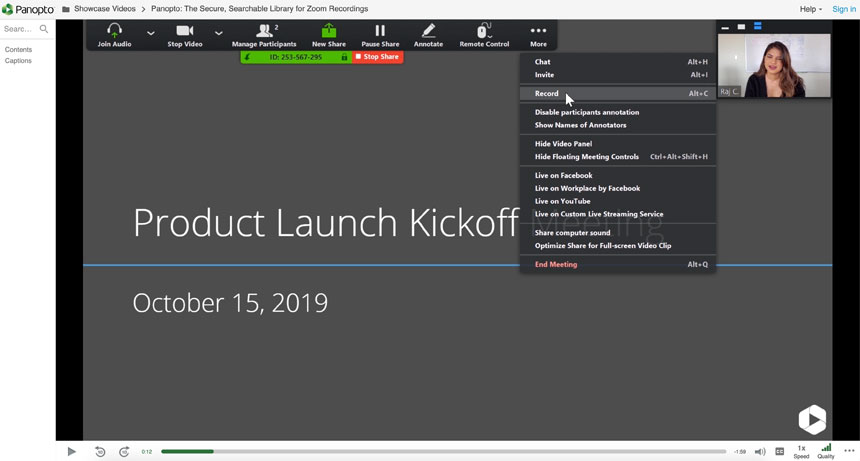The width and height of the screenshot is (860, 461).
Task: Choose Record in the More menu
Action: click(x=618, y=94)
